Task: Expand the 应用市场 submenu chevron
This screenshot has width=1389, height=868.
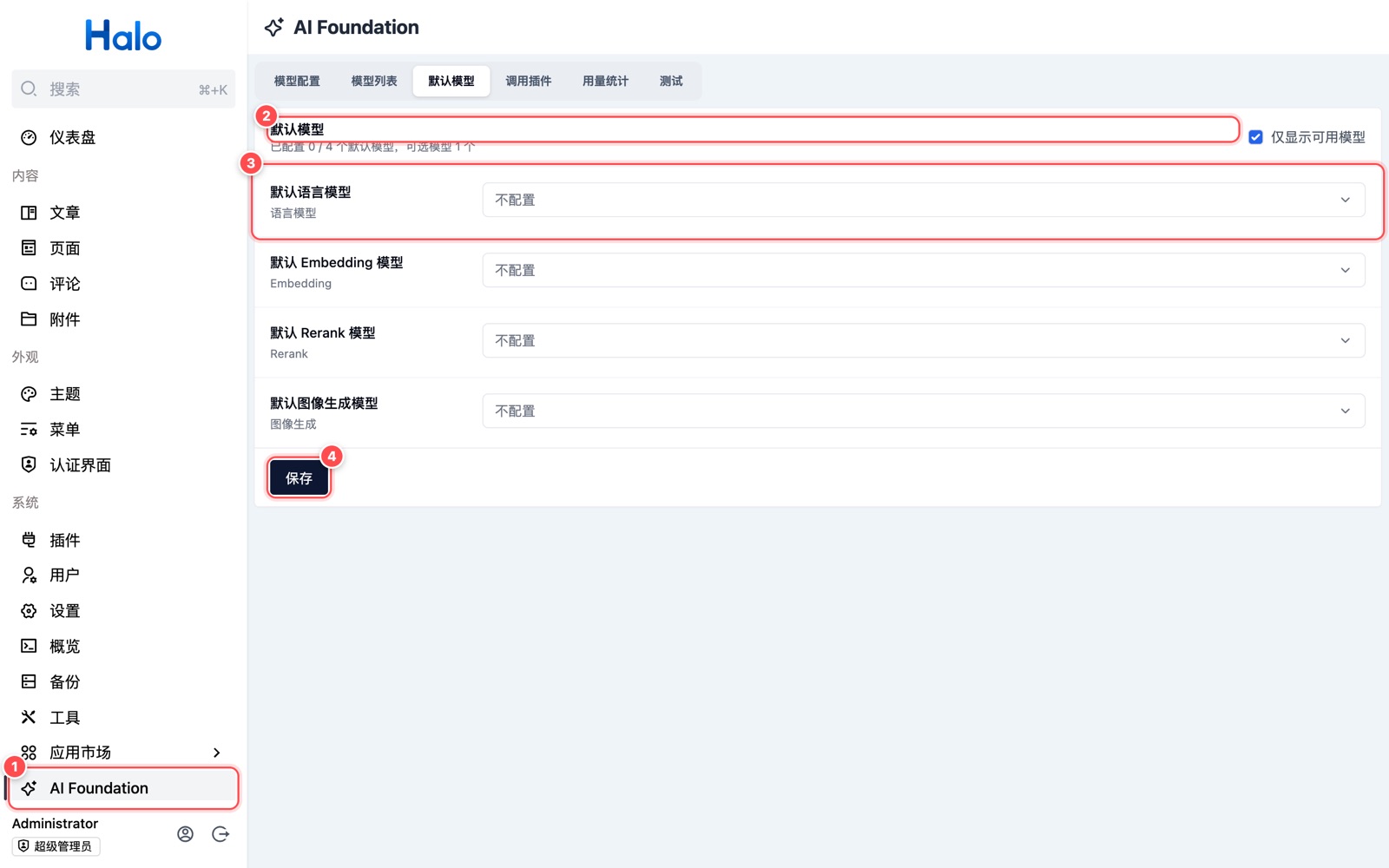Action: click(x=217, y=753)
